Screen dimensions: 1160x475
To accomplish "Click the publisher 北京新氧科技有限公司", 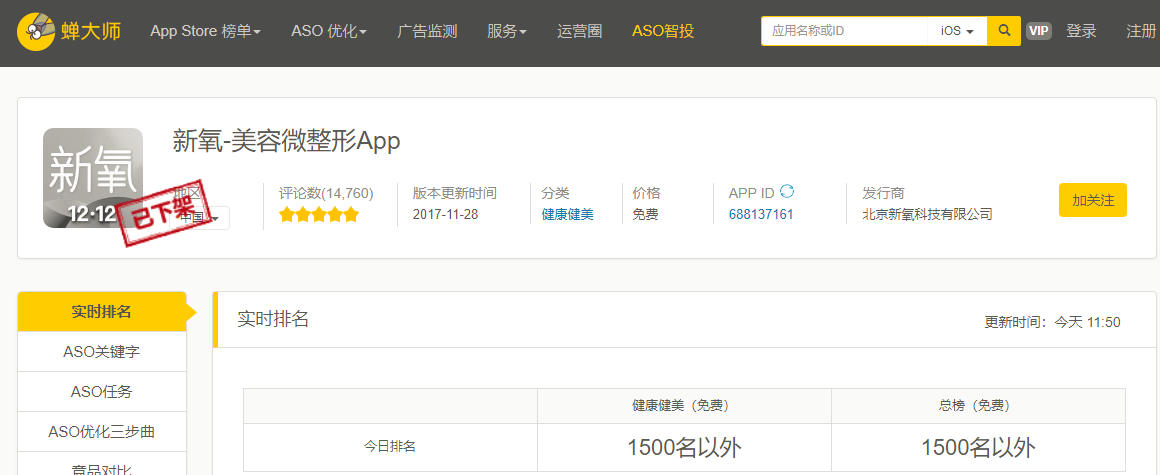I will click(927, 215).
